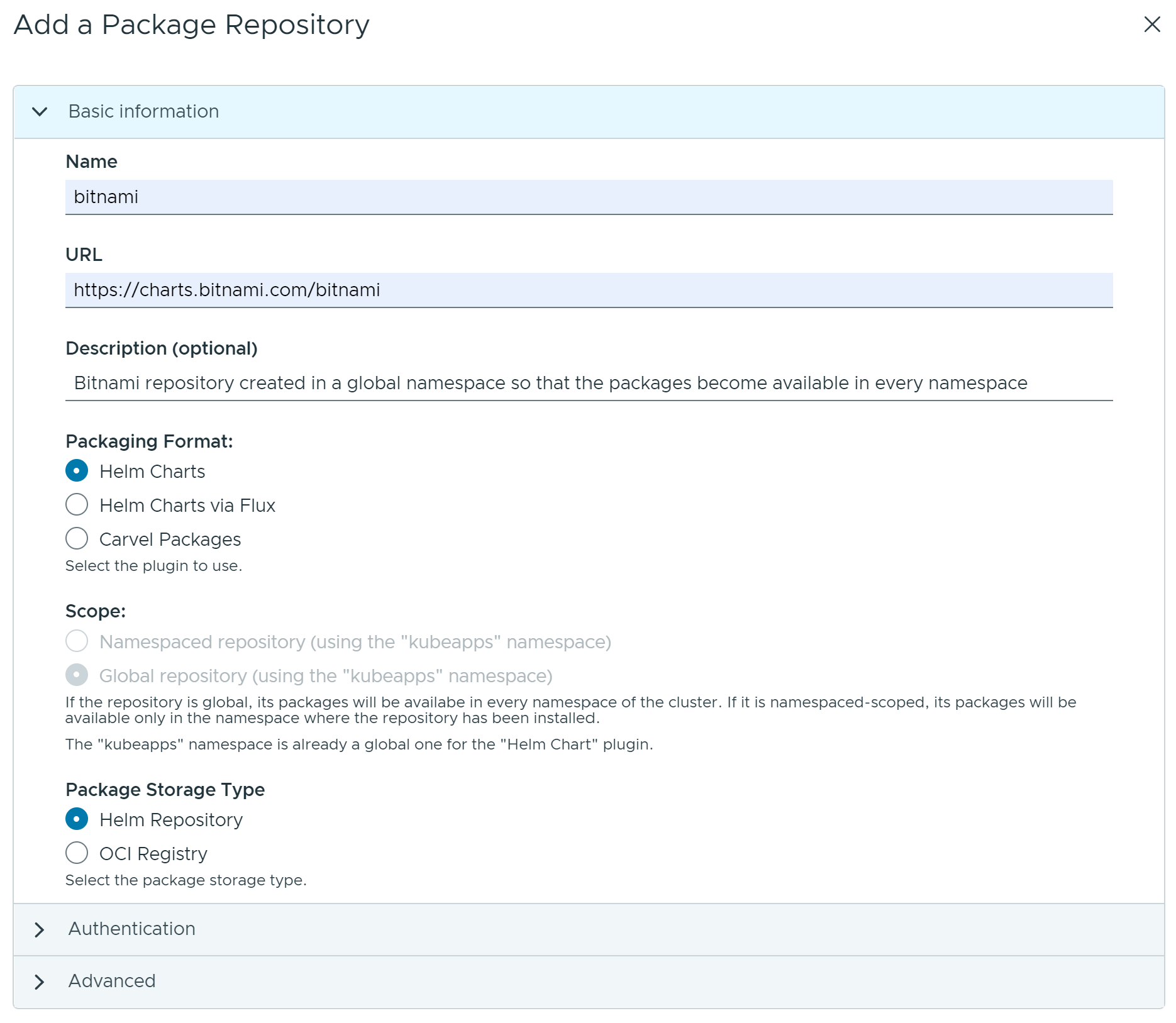Select Carvel Packages as packaging format
This screenshot has height=1023, width=1176.
(x=77, y=538)
